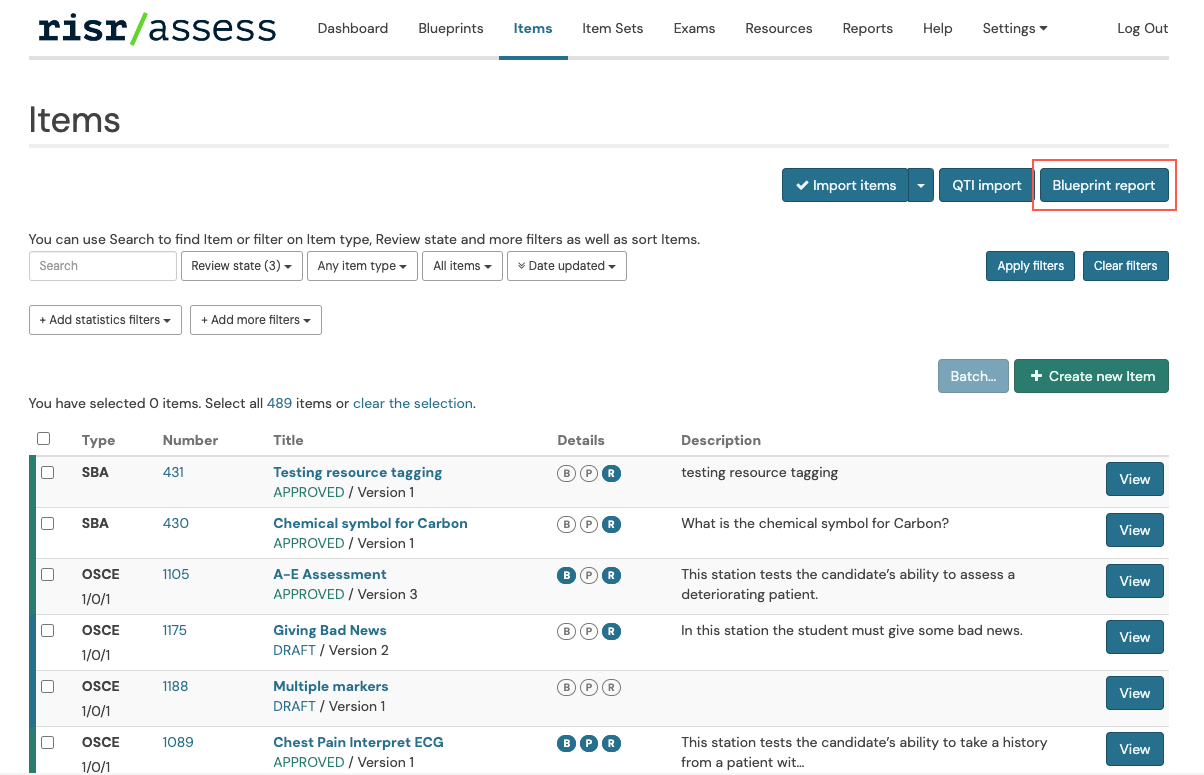
Task: Click the Search input field
Action: click(x=103, y=266)
